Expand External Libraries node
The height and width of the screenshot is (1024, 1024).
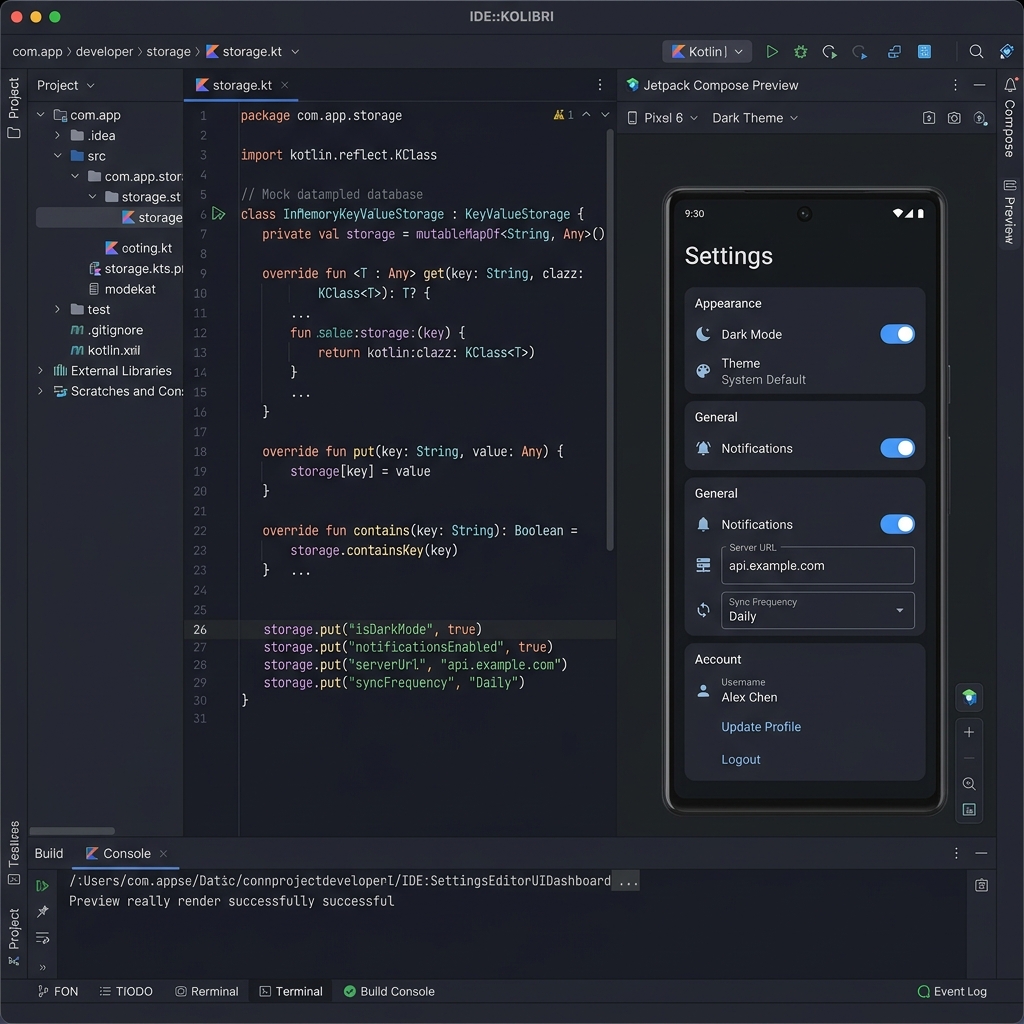coord(40,370)
